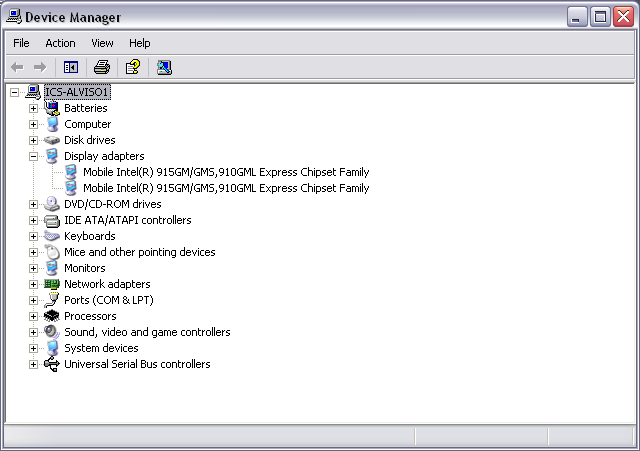The height and width of the screenshot is (451, 640).
Task: Expand the Mice and other pointing devices node
Action: 33,252
